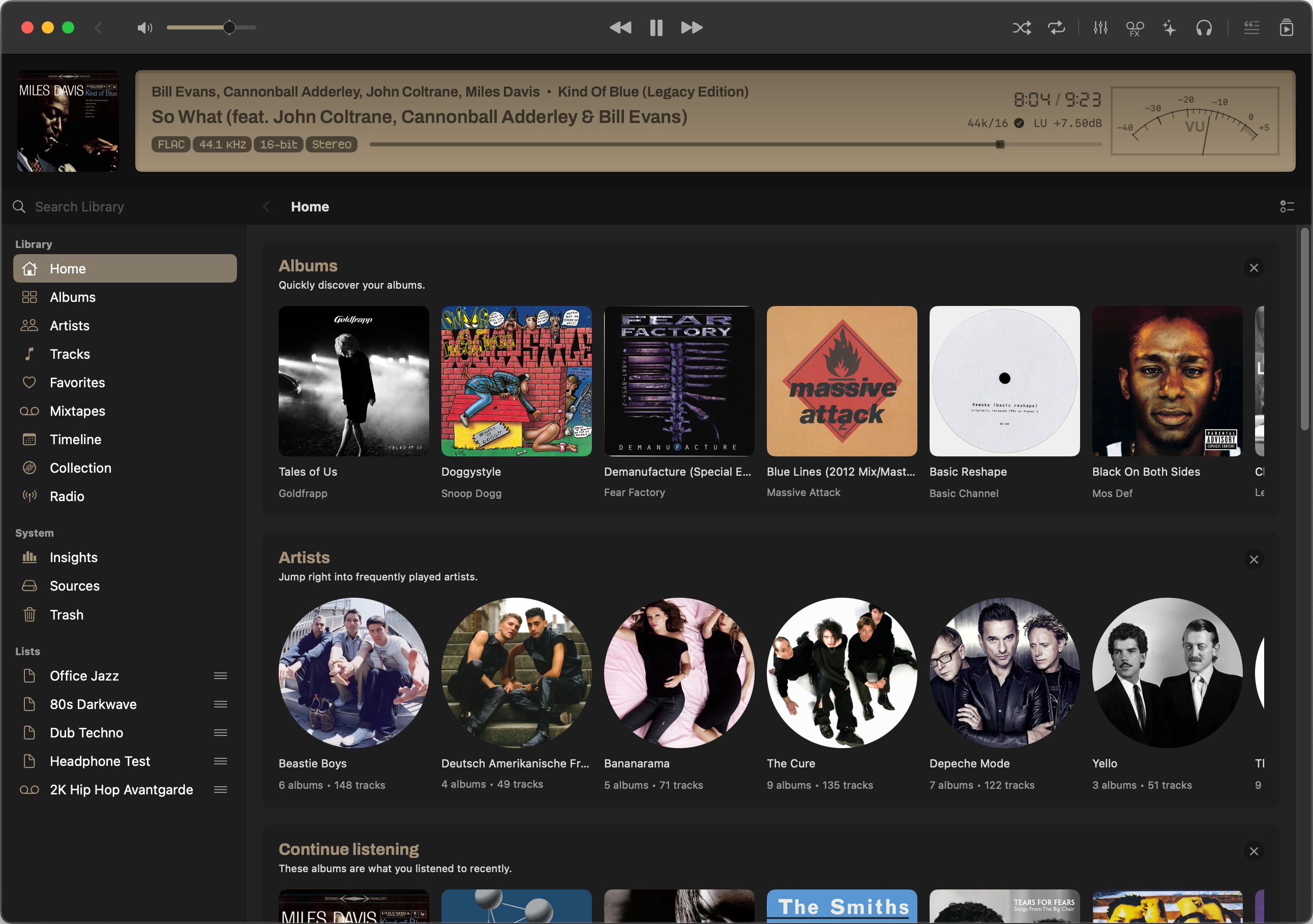
Task: Open The Cure artist photo
Action: [x=842, y=673]
